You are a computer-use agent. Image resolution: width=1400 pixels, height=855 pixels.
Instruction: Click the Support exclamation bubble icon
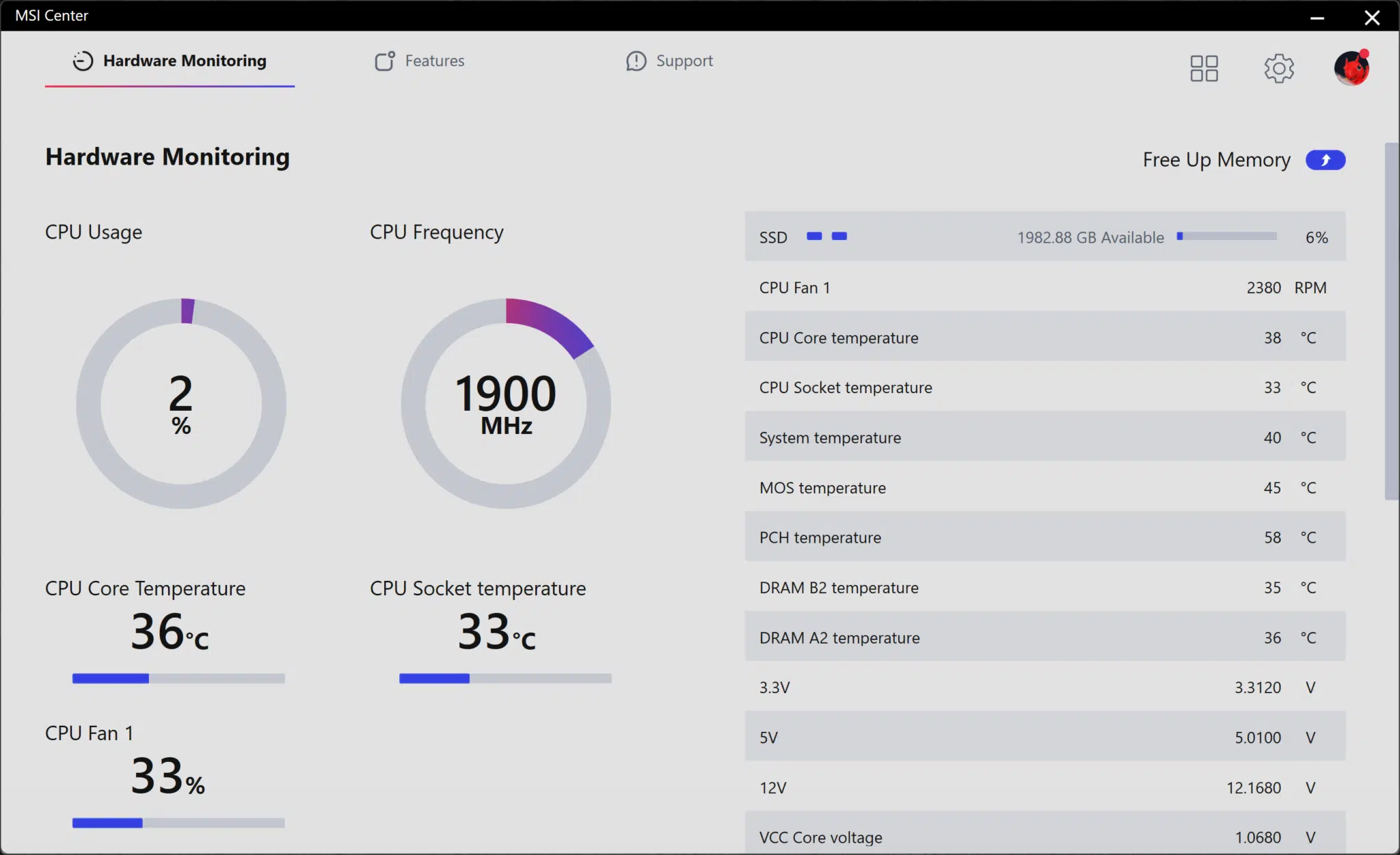pos(636,61)
